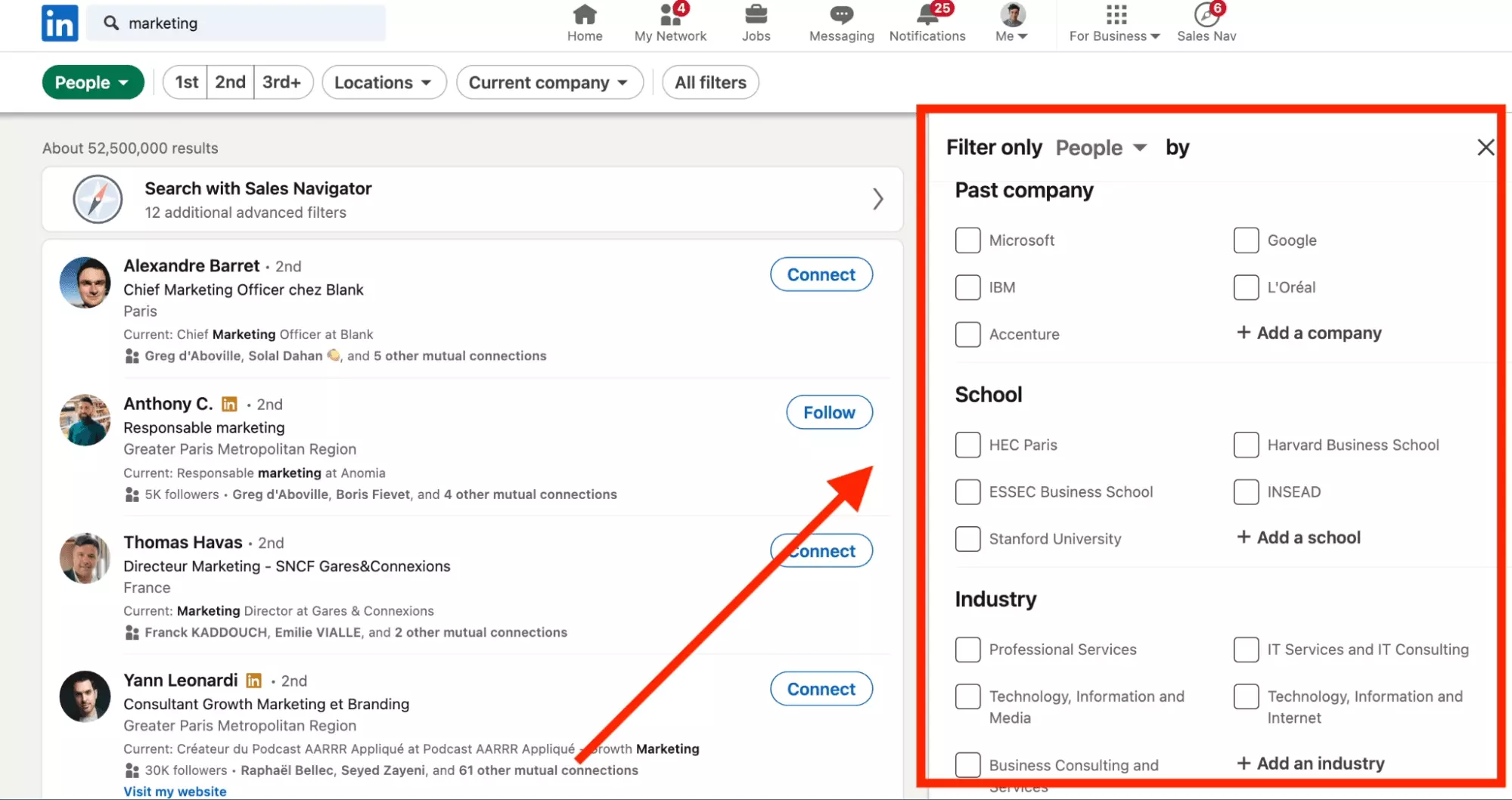The height and width of the screenshot is (800, 1512).
Task: Check the IT Services and IT Consulting industry
Action: click(x=1246, y=649)
